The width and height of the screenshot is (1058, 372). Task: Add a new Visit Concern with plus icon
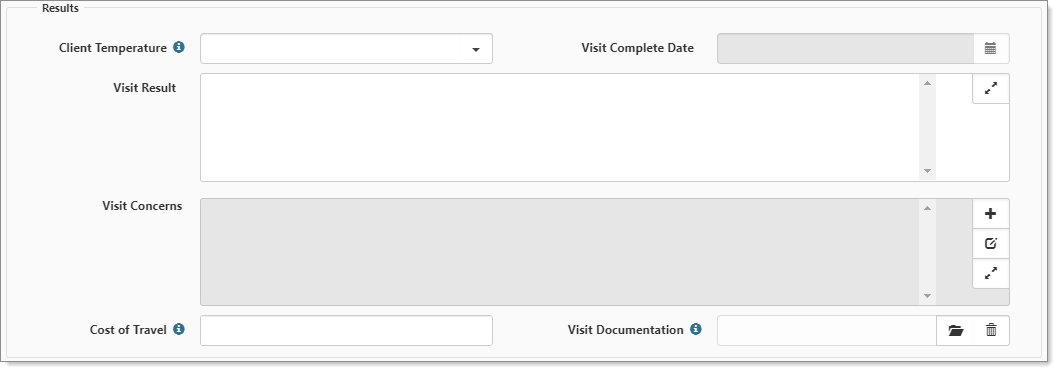(x=991, y=214)
